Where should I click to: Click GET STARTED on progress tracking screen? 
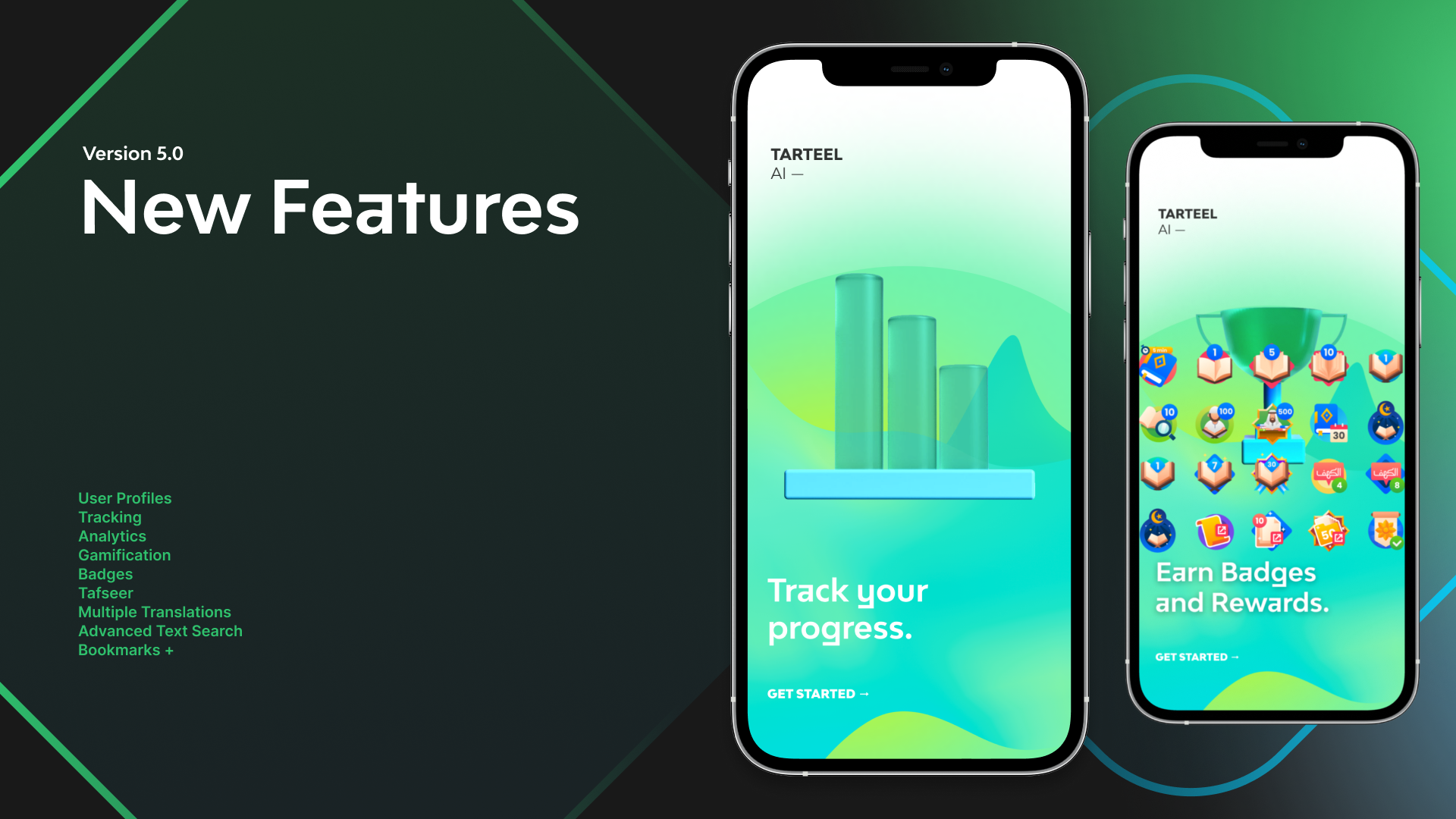pyautogui.click(x=818, y=693)
